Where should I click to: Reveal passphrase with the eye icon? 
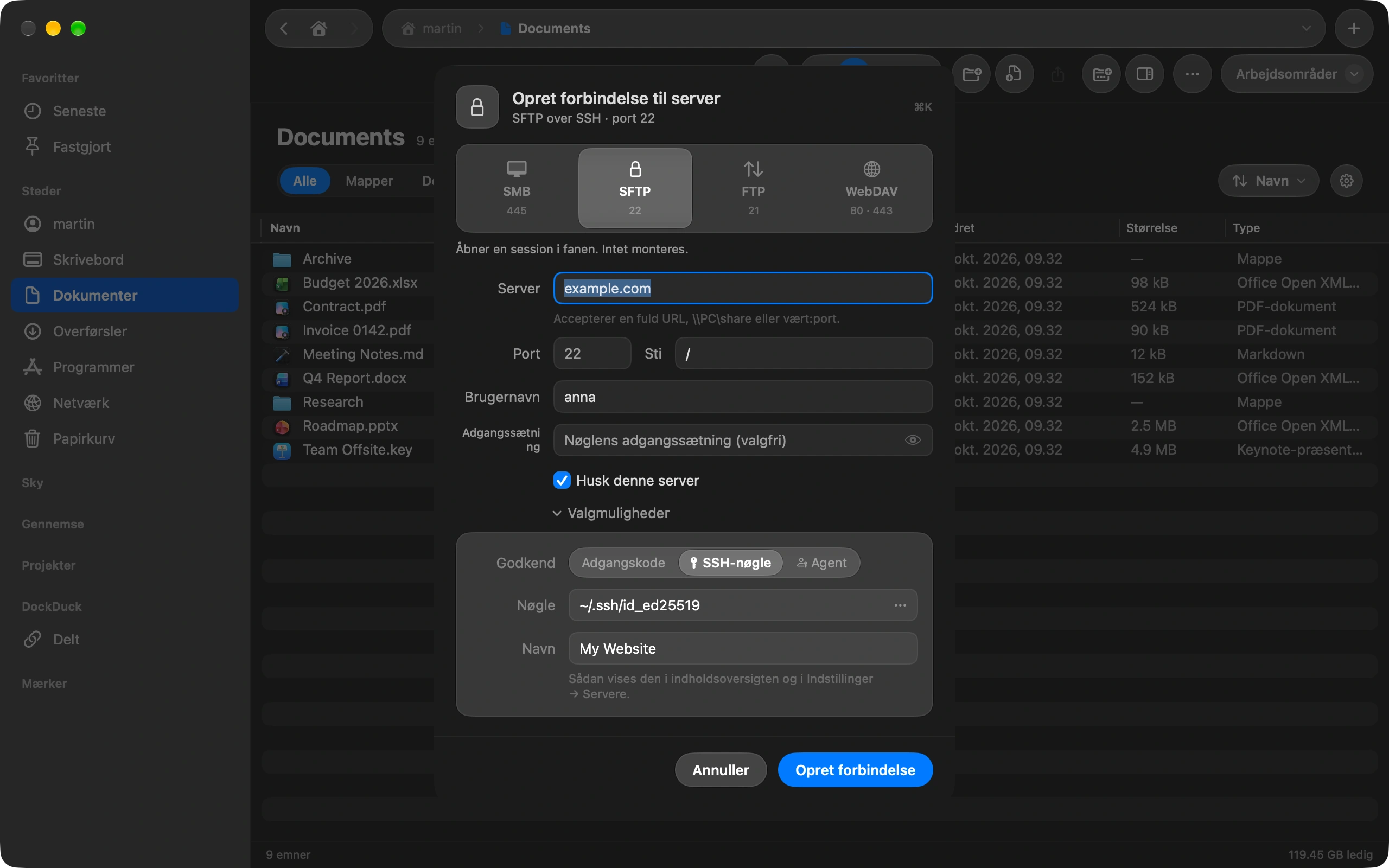(x=913, y=440)
